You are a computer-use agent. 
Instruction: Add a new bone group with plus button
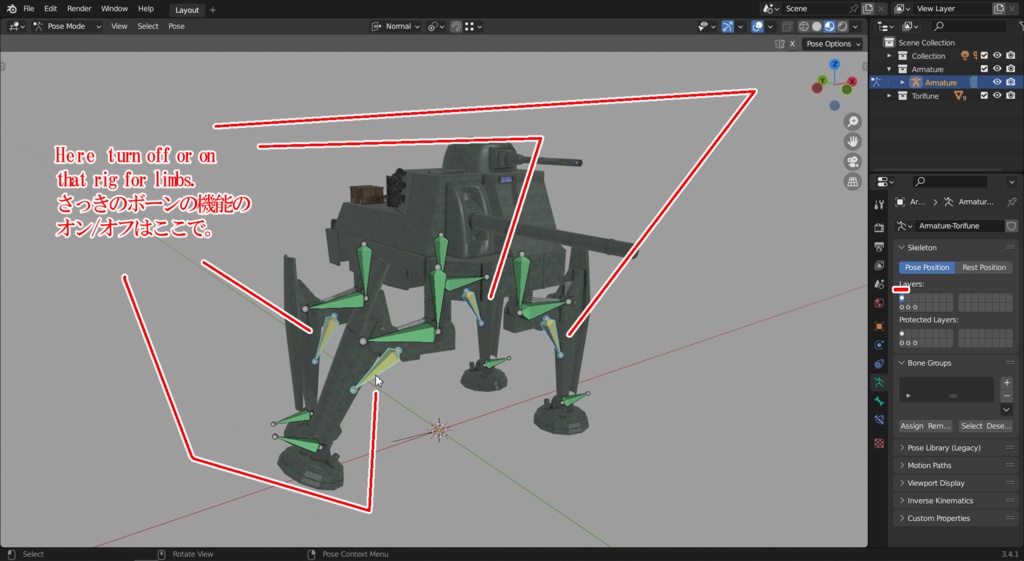[x=1006, y=383]
